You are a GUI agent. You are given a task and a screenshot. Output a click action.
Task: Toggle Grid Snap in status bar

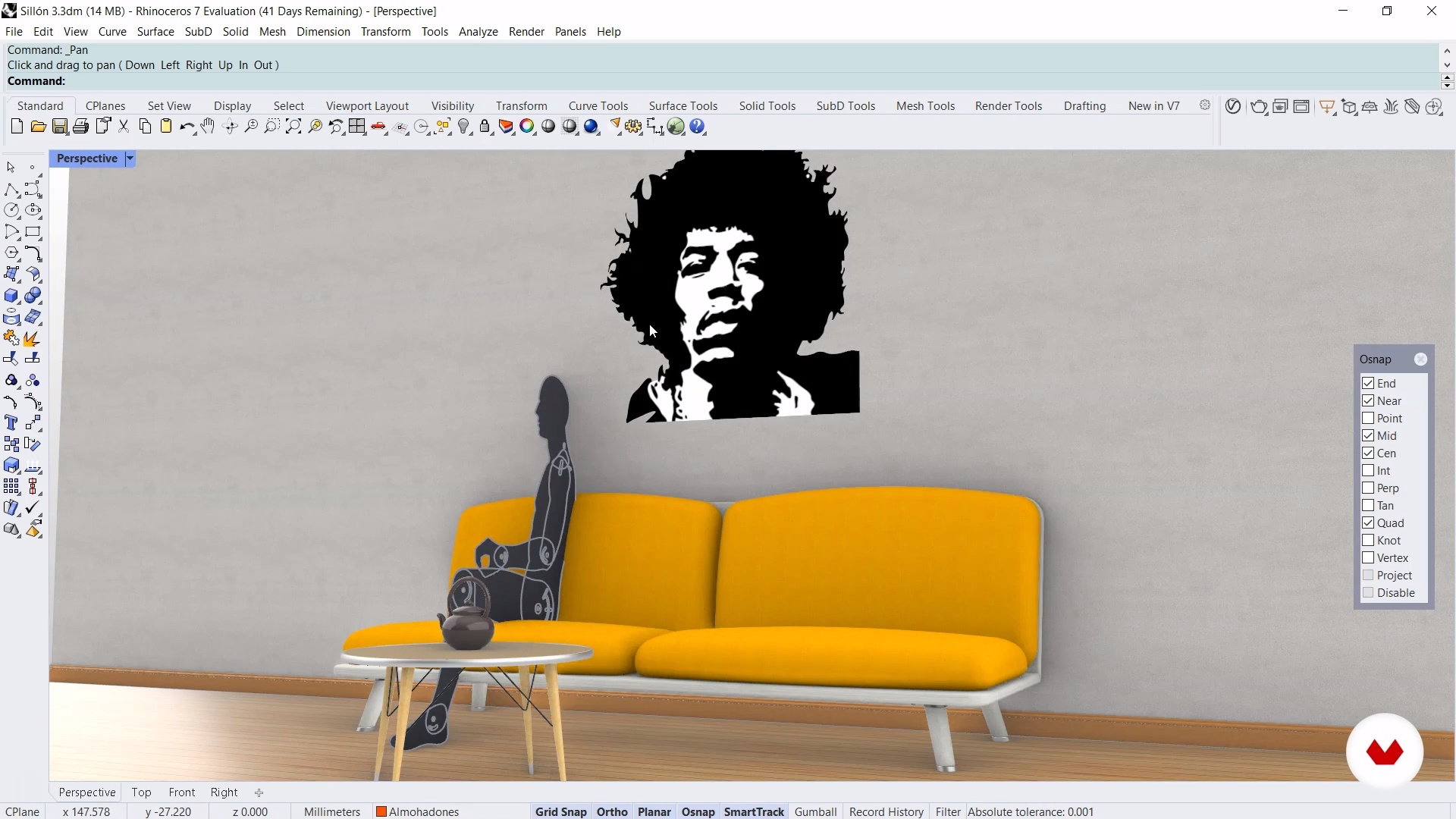[561, 811]
